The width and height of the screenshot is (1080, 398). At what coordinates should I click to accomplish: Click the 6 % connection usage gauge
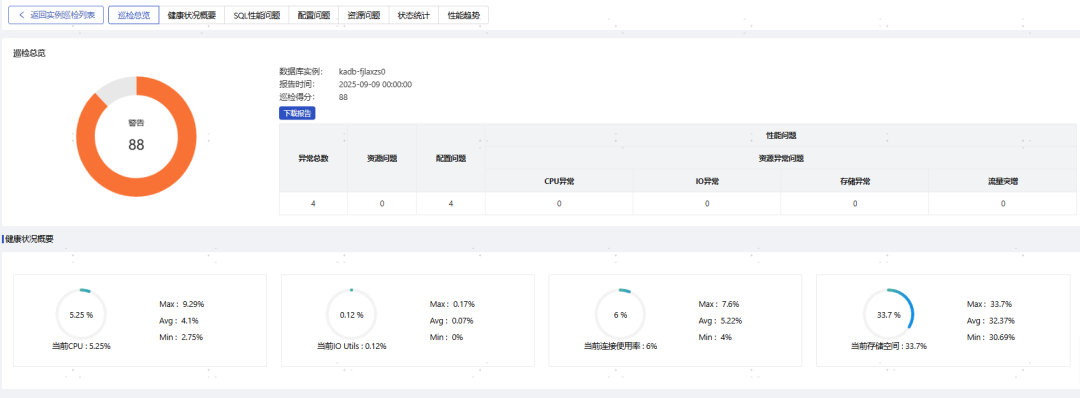620,314
